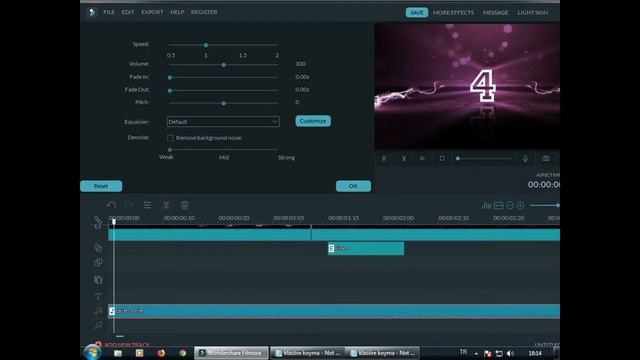The height and width of the screenshot is (360, 640).
Task: Open the REGISTER menu
Action: click(x=204, y=12)
